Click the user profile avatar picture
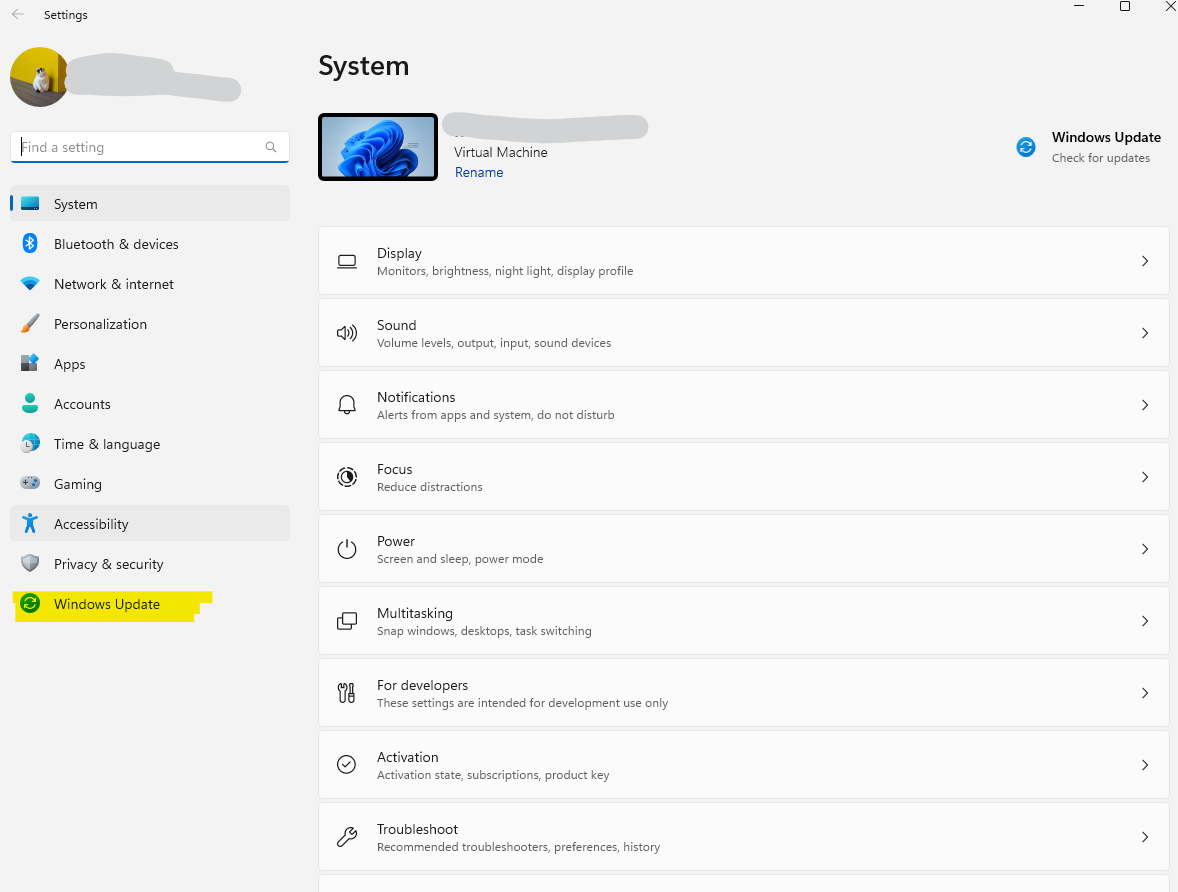Viewport: 1178px width, 892px height. point(40,77)
